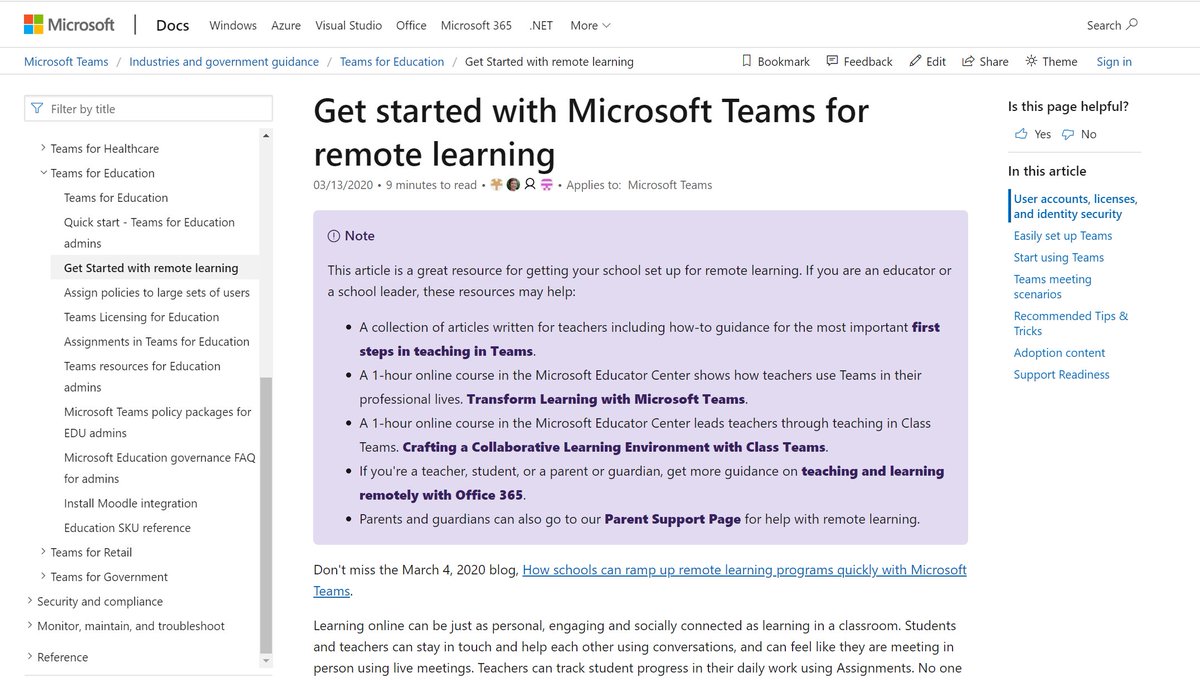Open the Microsoft 365 menu item
The image size is (1200, 682).
tap(476, 25)
